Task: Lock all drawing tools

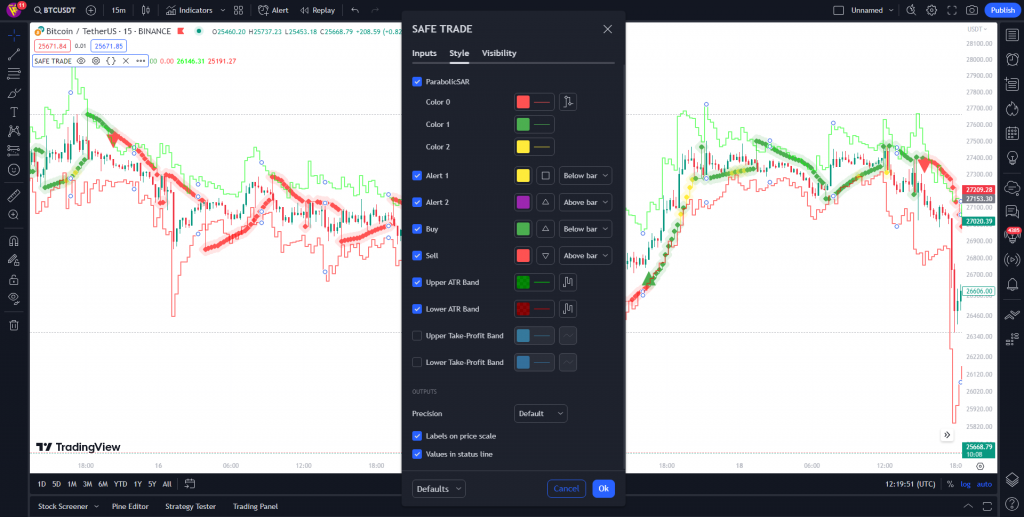Action: tap(14, 279)
